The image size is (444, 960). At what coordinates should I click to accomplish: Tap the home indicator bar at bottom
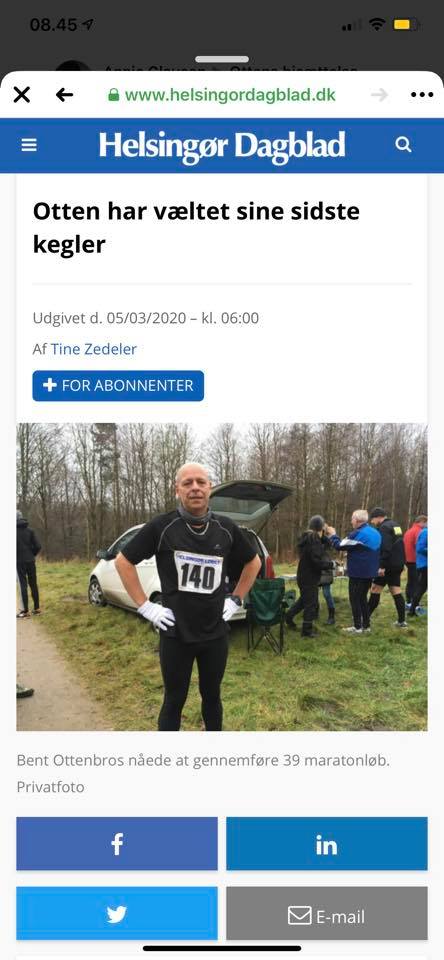(222, 948)
